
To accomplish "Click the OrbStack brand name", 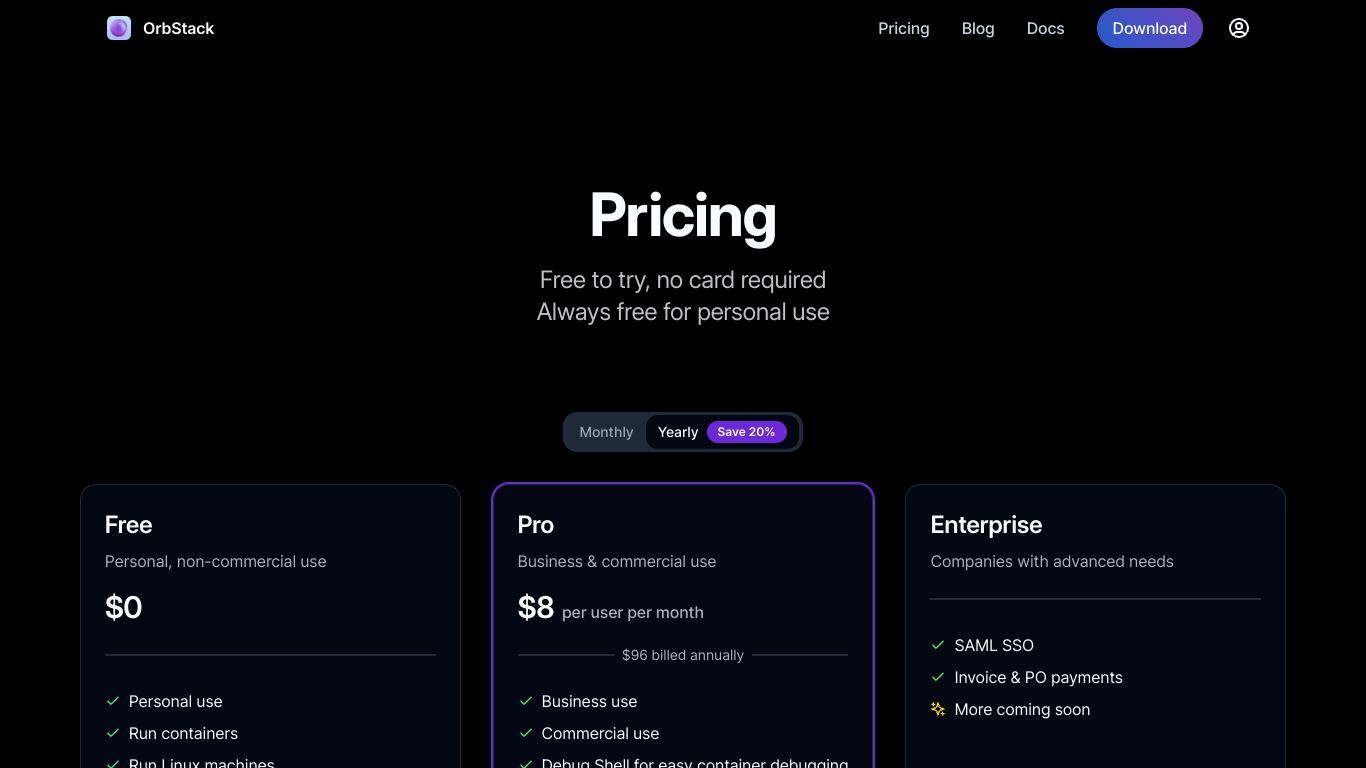I will pos(179,28).
